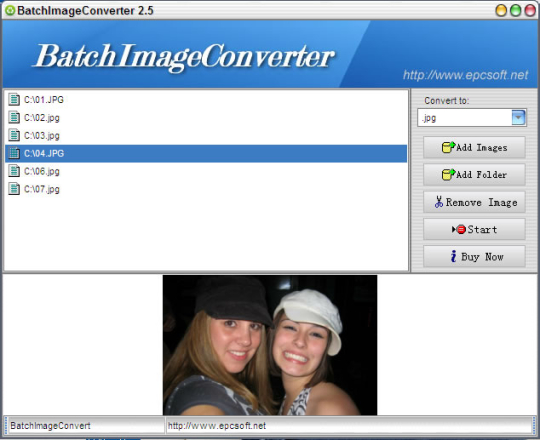540x440 pixels.
Task: Select the C:\01.JPG list entry
Action: pyautogui.click(x=206, y=99)
